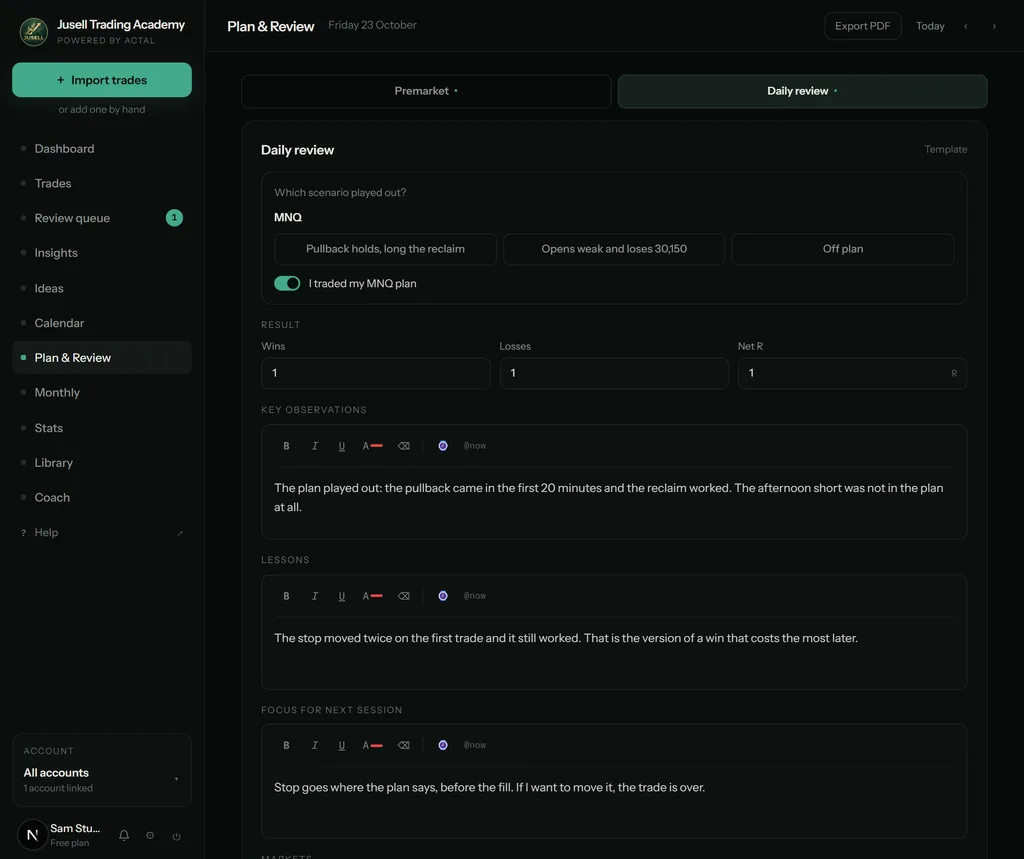The height and width of the screenshot is (859, 1024).
Task: Select scenario "Opens weak and loses 30,150"
Action: [614, 249]
